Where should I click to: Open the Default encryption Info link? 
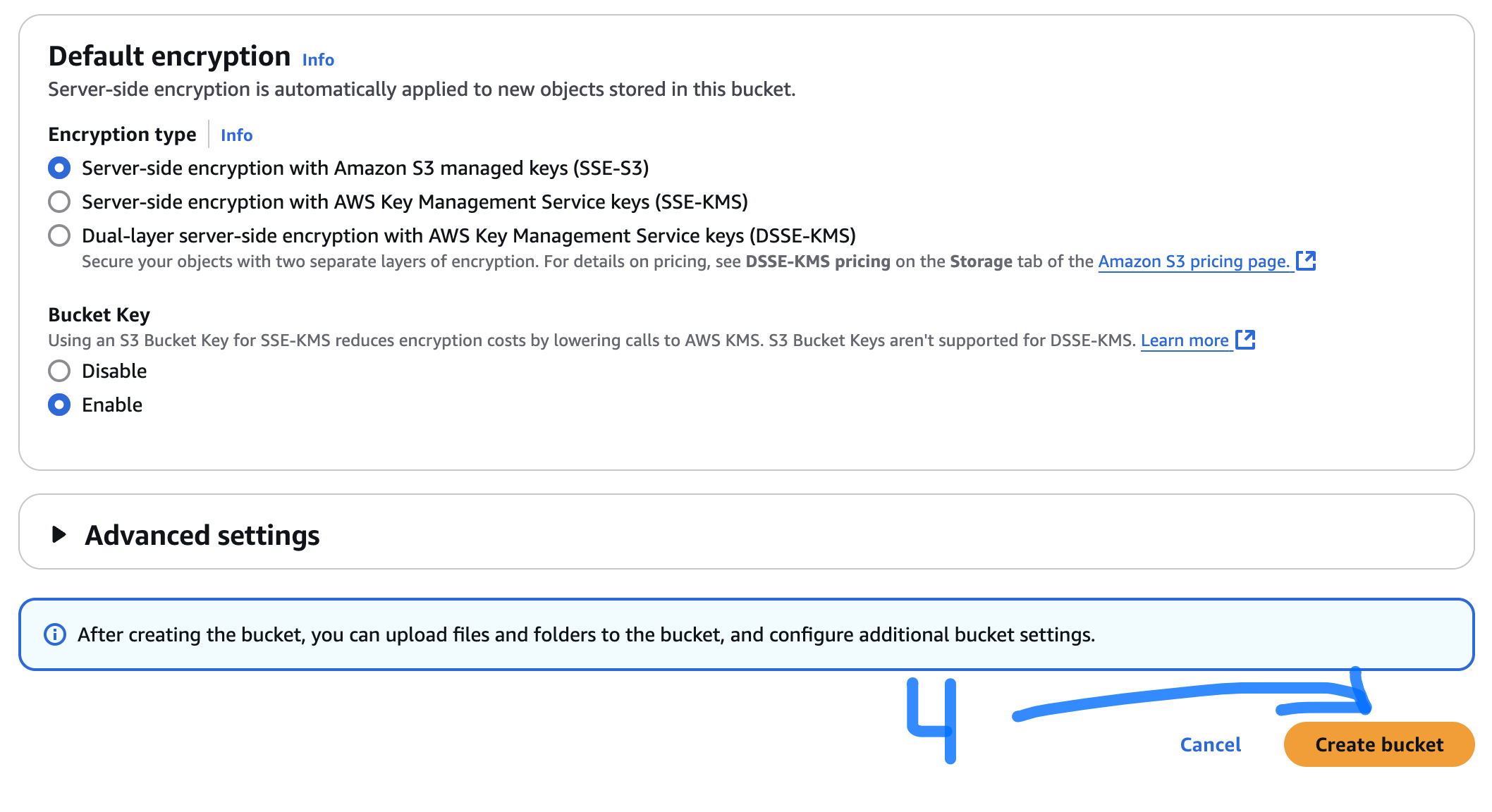coord(318,60)
